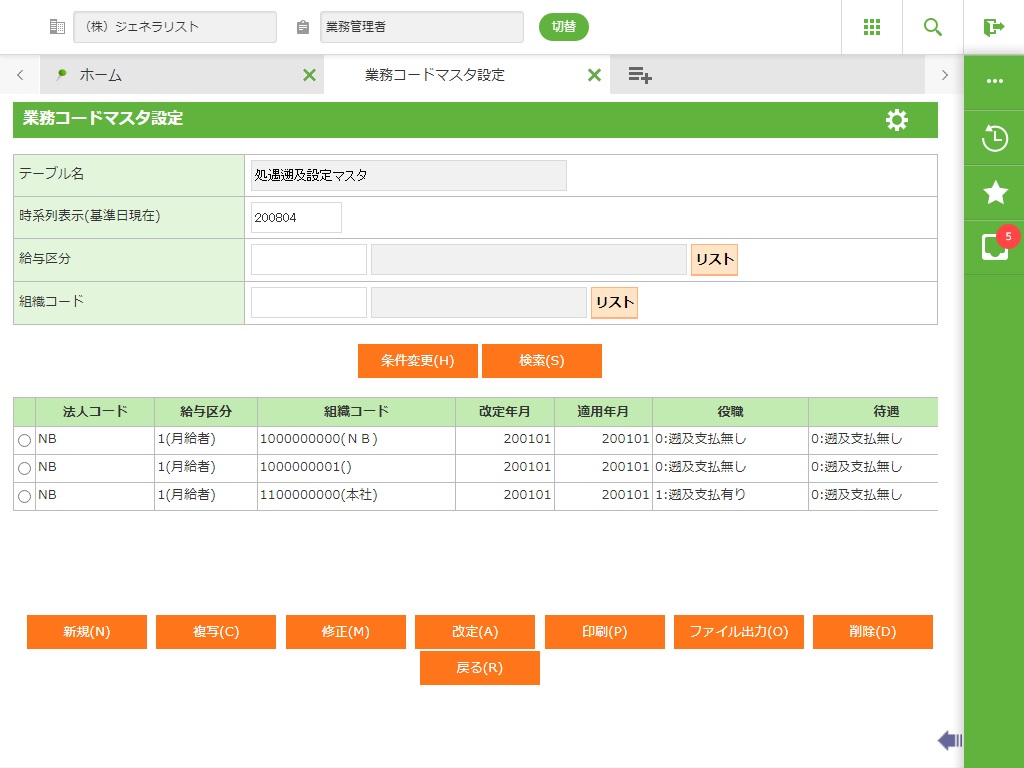
Task: Click the search magnifier icon
Action: (x=933, y=27)
